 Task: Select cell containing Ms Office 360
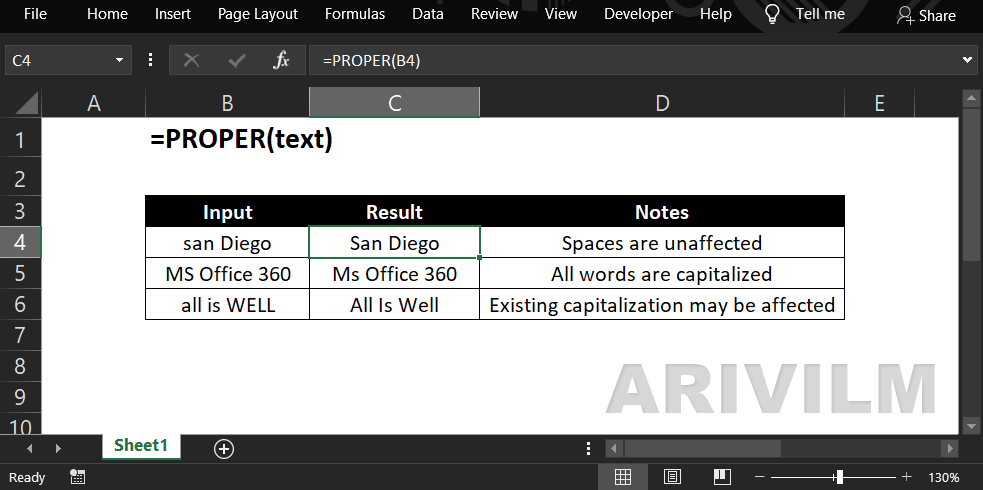pos(395,274)
